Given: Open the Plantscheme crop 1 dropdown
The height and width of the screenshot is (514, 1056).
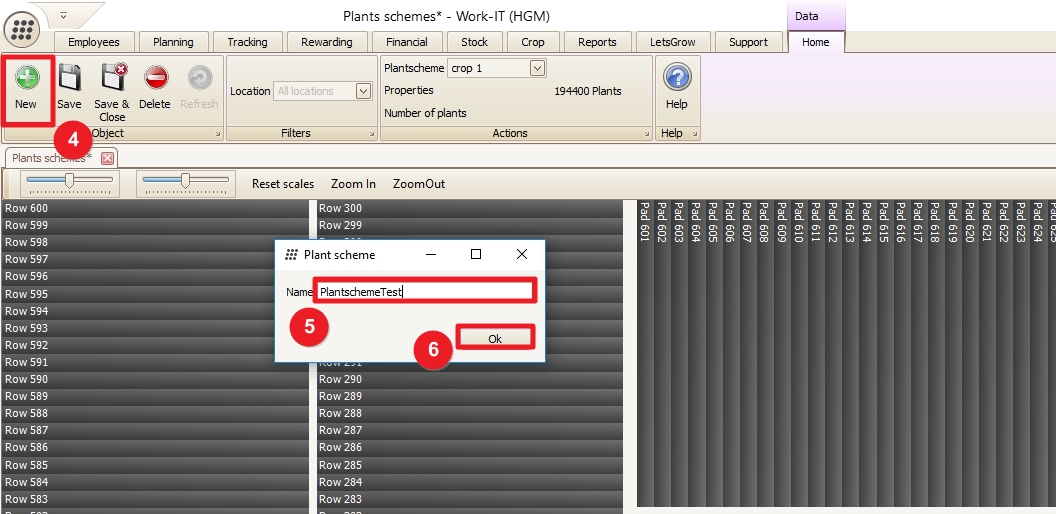Looking at the screenshot, I should click(x=537, y=68).
